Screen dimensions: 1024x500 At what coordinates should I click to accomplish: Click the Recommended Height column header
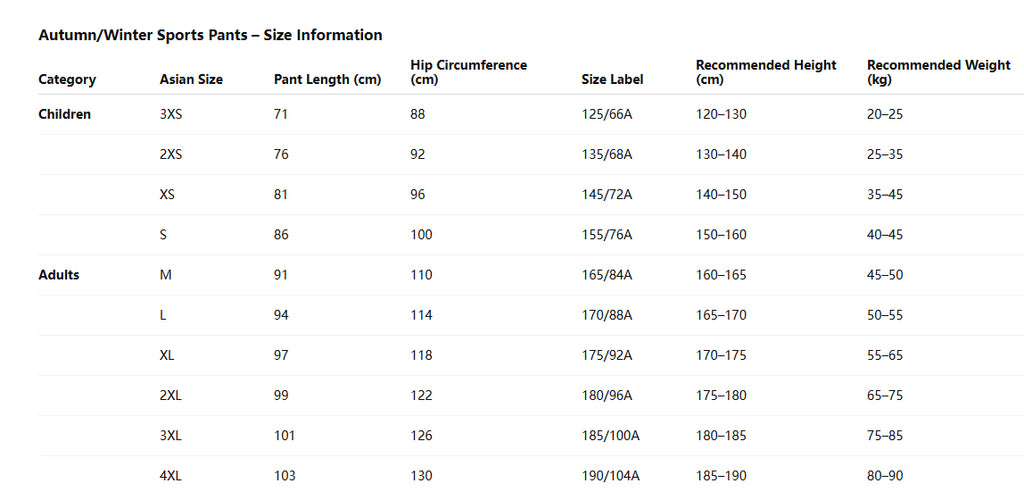pos(766,72)
